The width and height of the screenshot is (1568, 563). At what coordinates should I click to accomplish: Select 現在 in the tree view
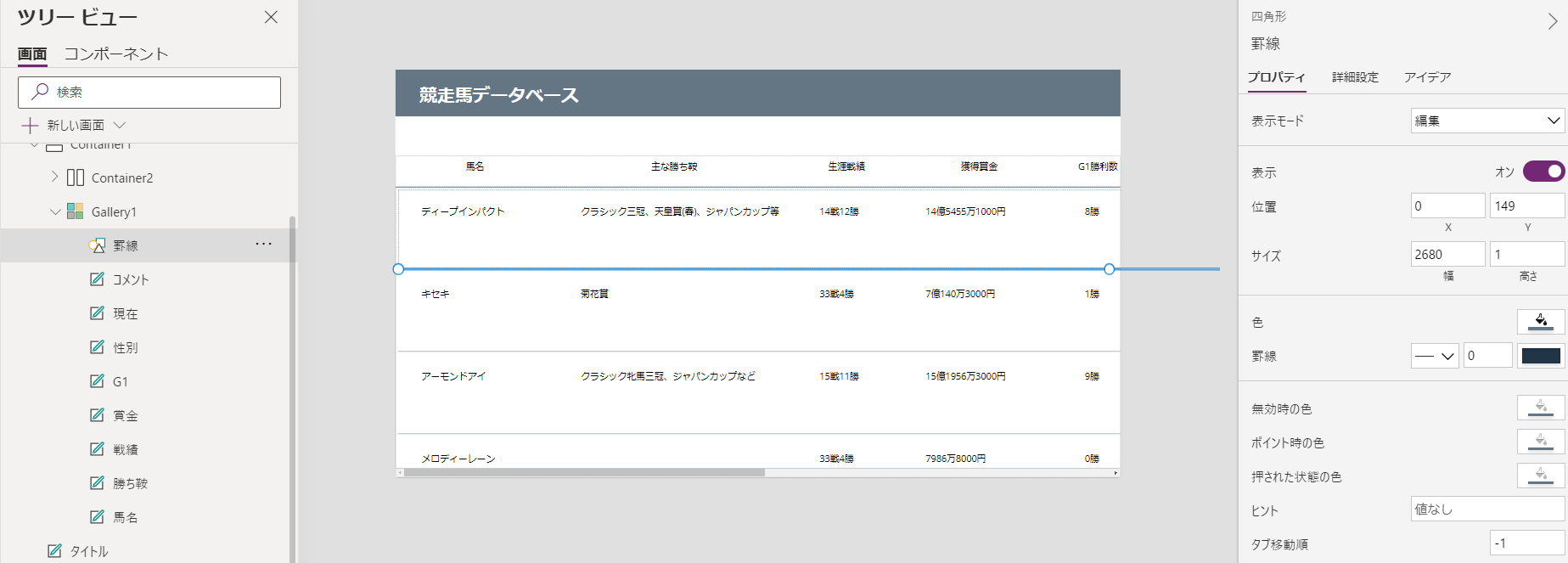126,313
